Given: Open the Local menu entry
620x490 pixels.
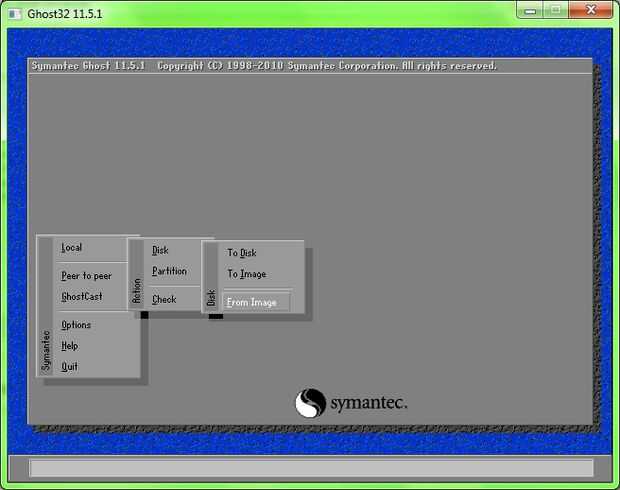Looking at the screenshot, I should click(x=72, y=248).
